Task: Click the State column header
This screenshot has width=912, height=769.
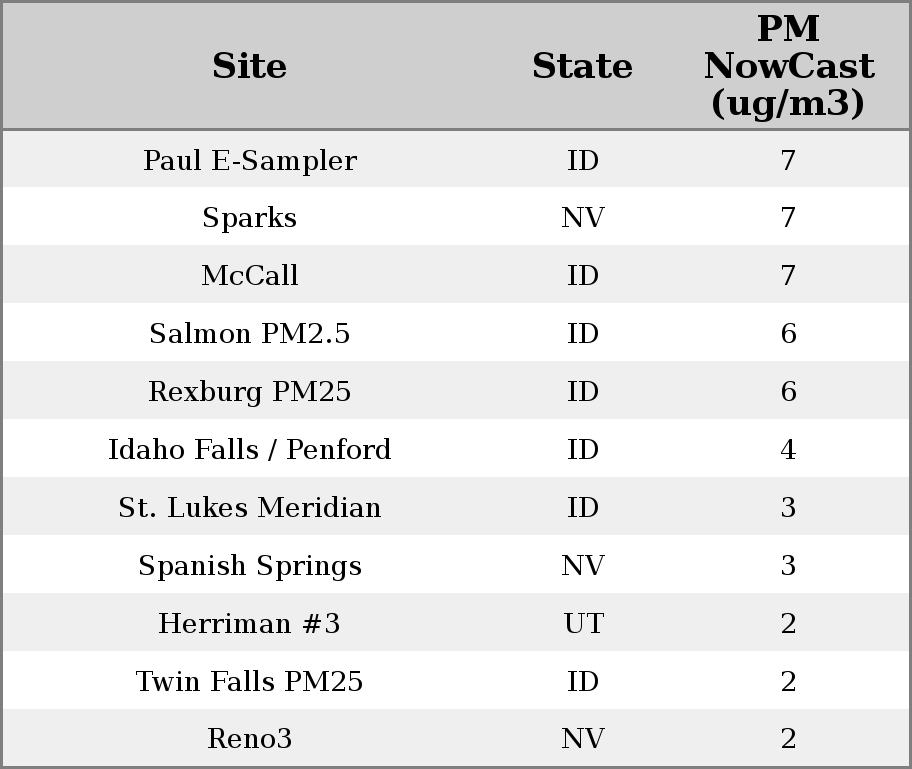Action: point(582,67)
